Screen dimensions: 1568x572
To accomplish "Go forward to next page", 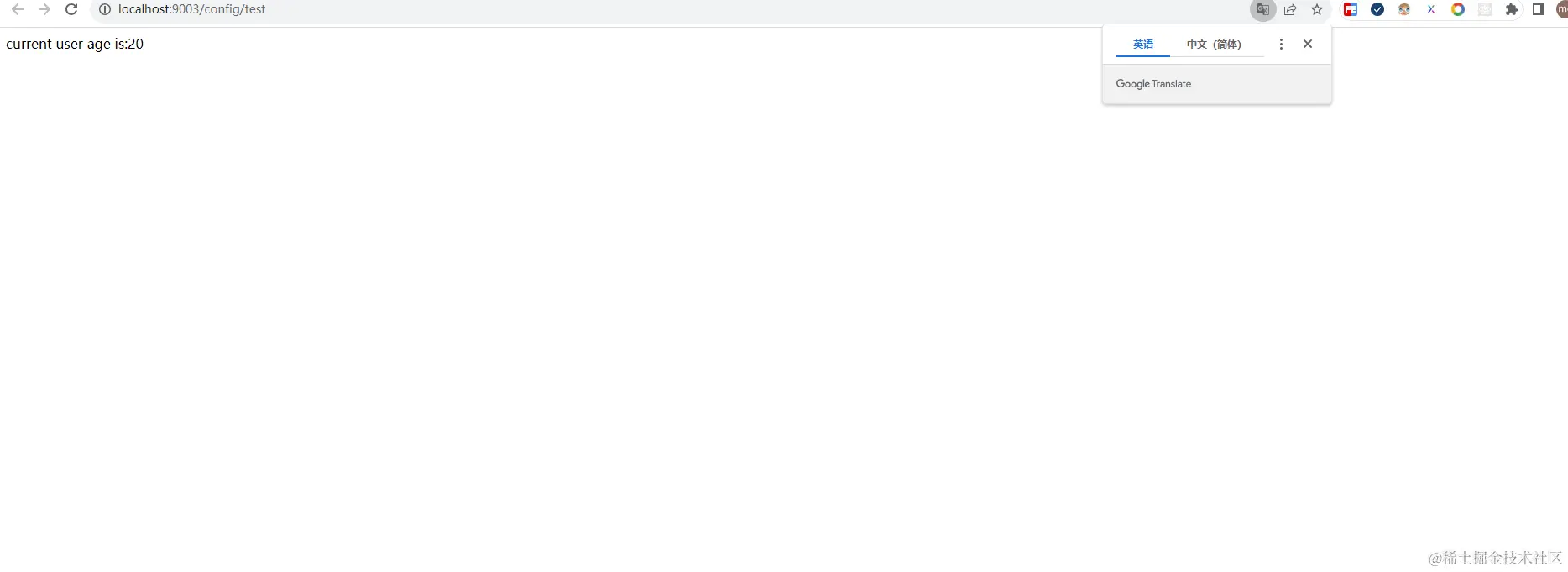I will [x=44, y=9].
